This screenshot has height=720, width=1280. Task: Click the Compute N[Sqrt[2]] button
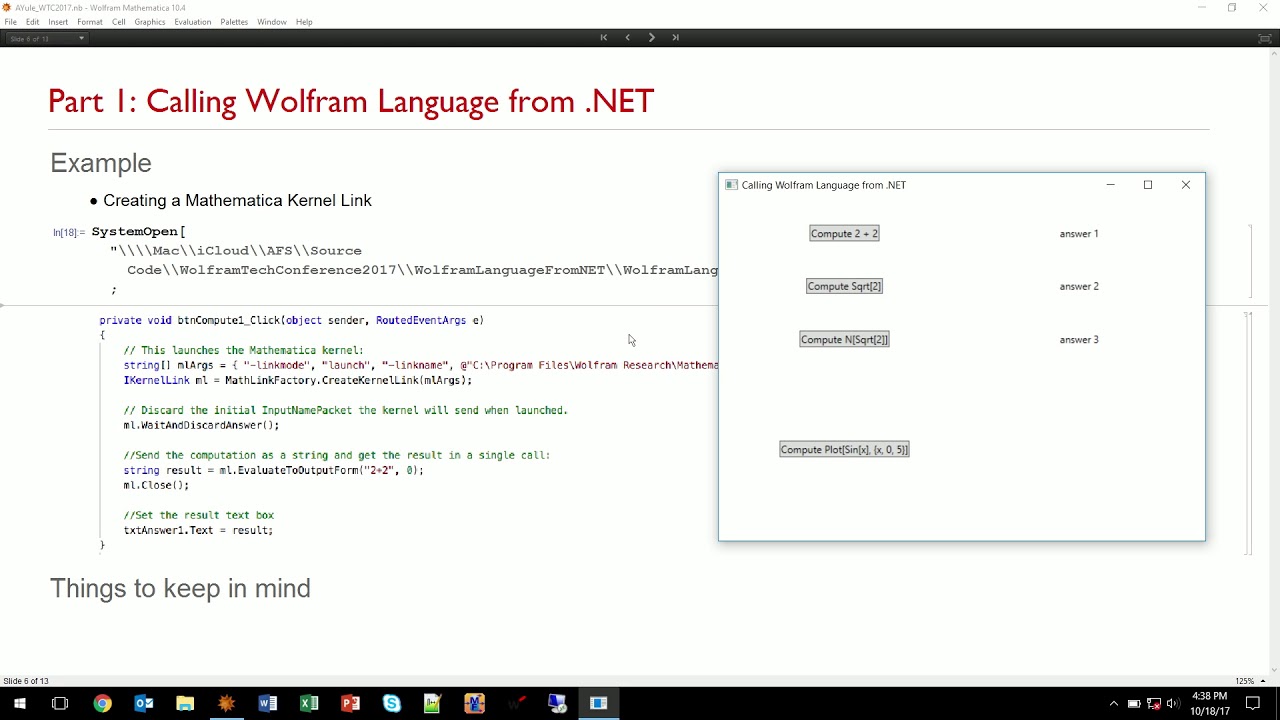coord(844,339)
